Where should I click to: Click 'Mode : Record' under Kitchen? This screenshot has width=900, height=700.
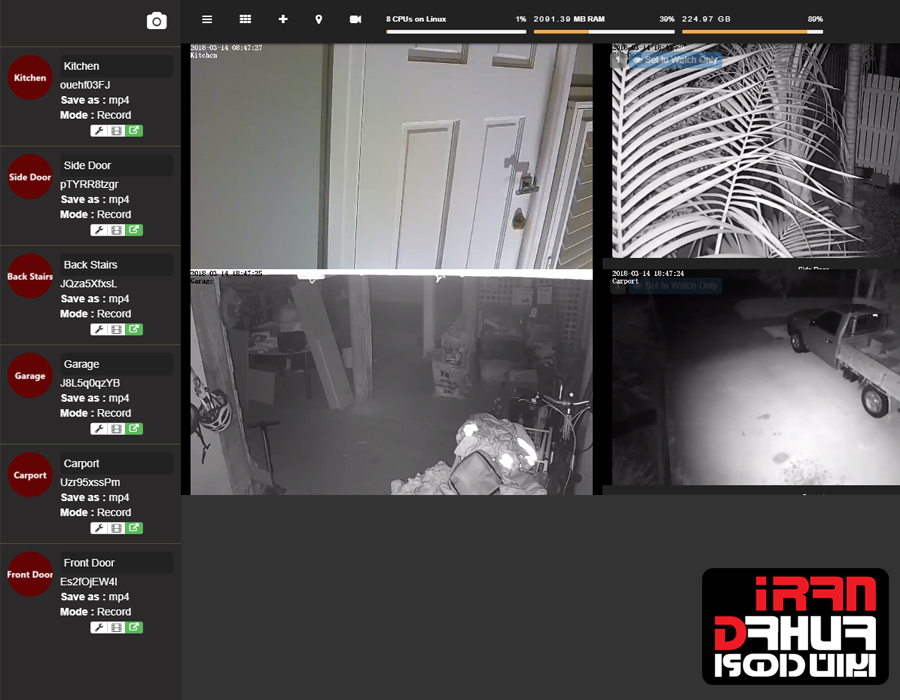pyautogui.click(x=95, y=115)
